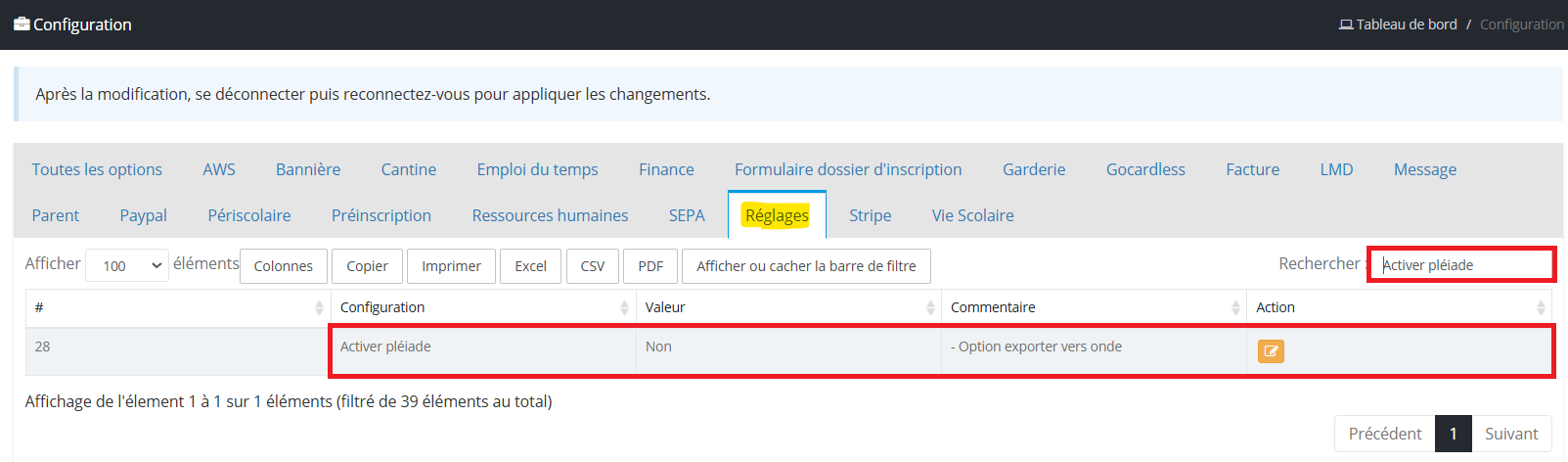
Task: Click the orange edit icon for Activer pléiade
Action: [x=1271, y=350]
